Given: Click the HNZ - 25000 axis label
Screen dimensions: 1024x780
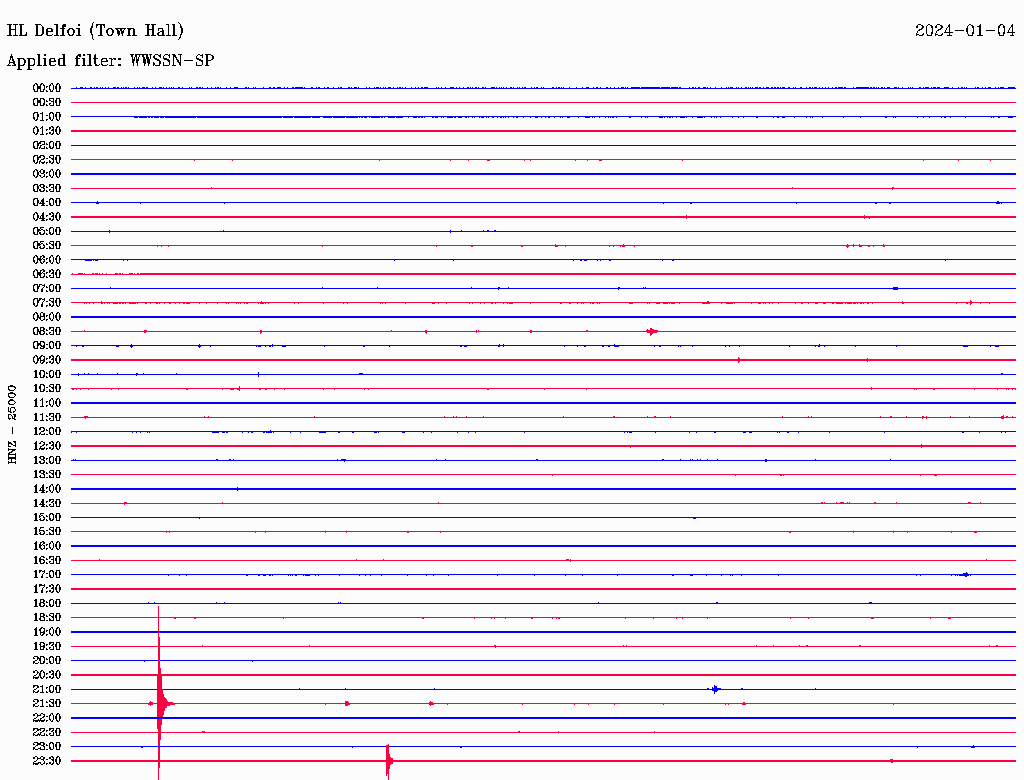Looking at the screenshot, I should pyautogui.click(x=12, y=424).
